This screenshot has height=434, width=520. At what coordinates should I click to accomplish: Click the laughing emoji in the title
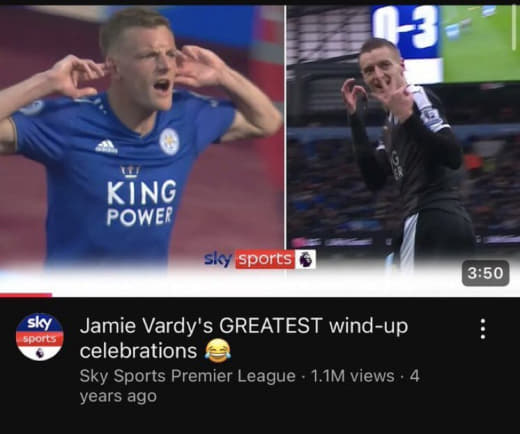click(x=218, y=351)
